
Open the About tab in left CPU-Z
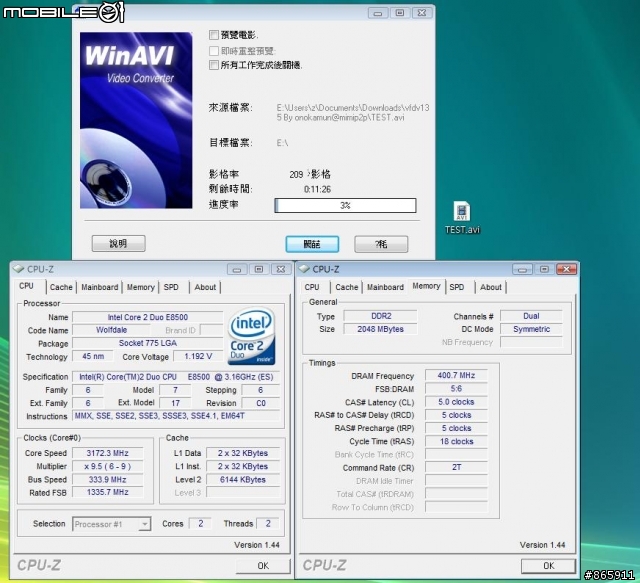pyautogui.click(x=205, y=287)
